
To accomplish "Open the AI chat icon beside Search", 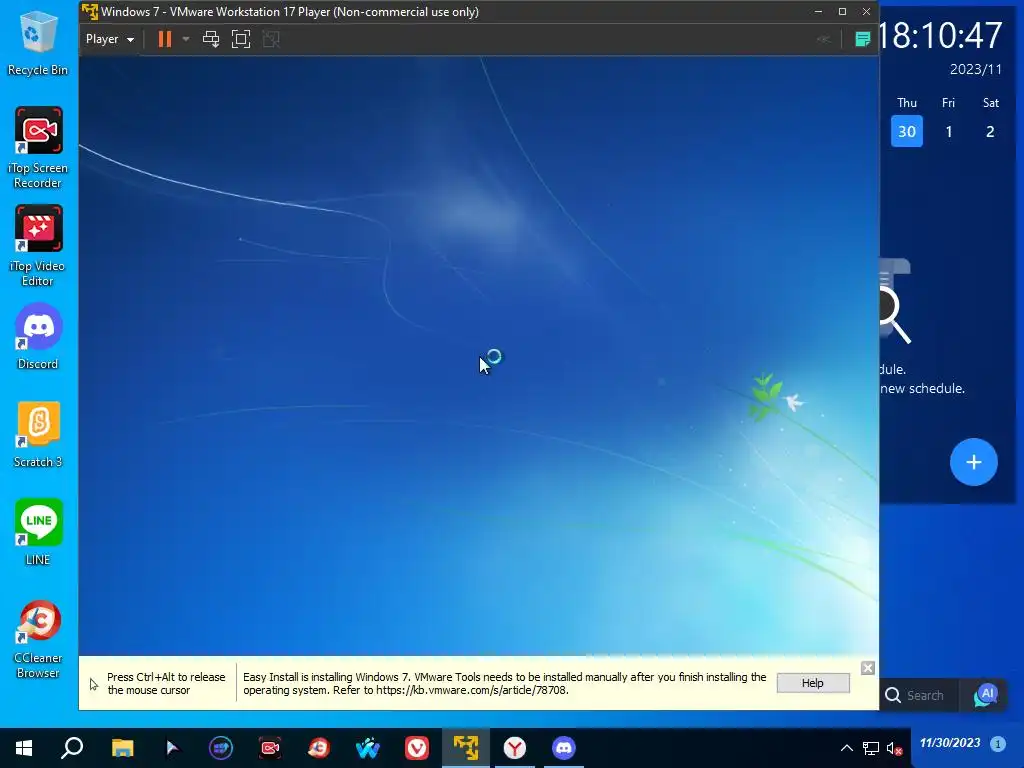I will [985, 696].
